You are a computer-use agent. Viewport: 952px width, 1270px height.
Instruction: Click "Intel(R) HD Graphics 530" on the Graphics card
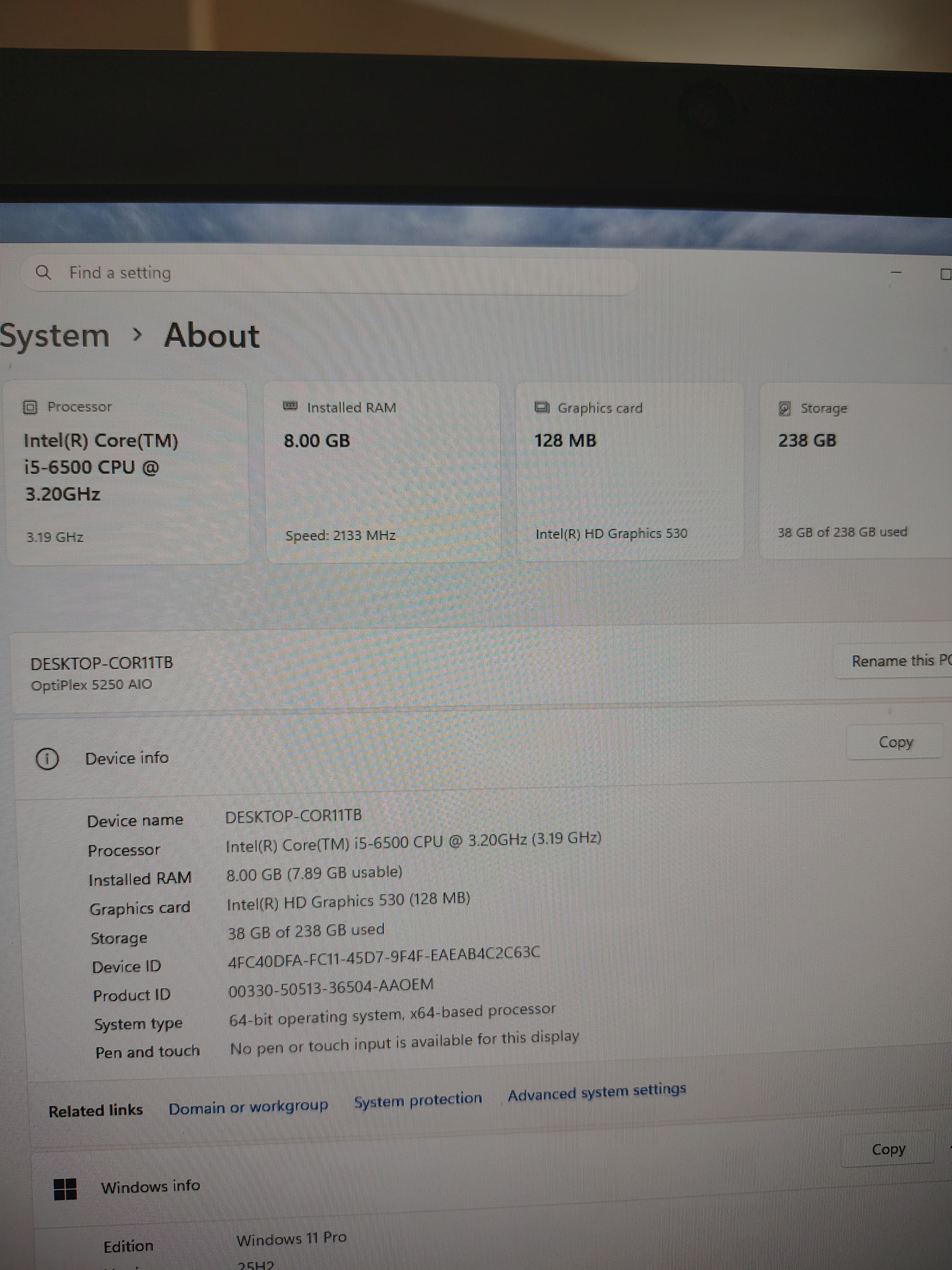(x=611, y=534)
